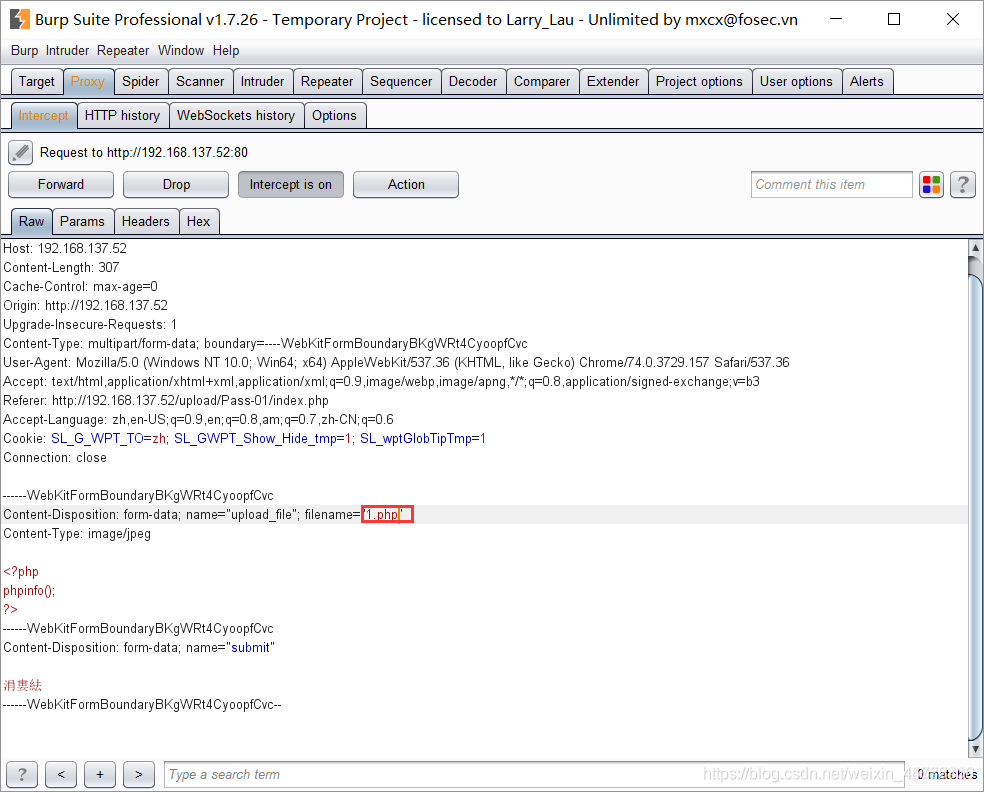Click the Referer header line
This screenshot has width=984, height=792.
click(166, 400)
